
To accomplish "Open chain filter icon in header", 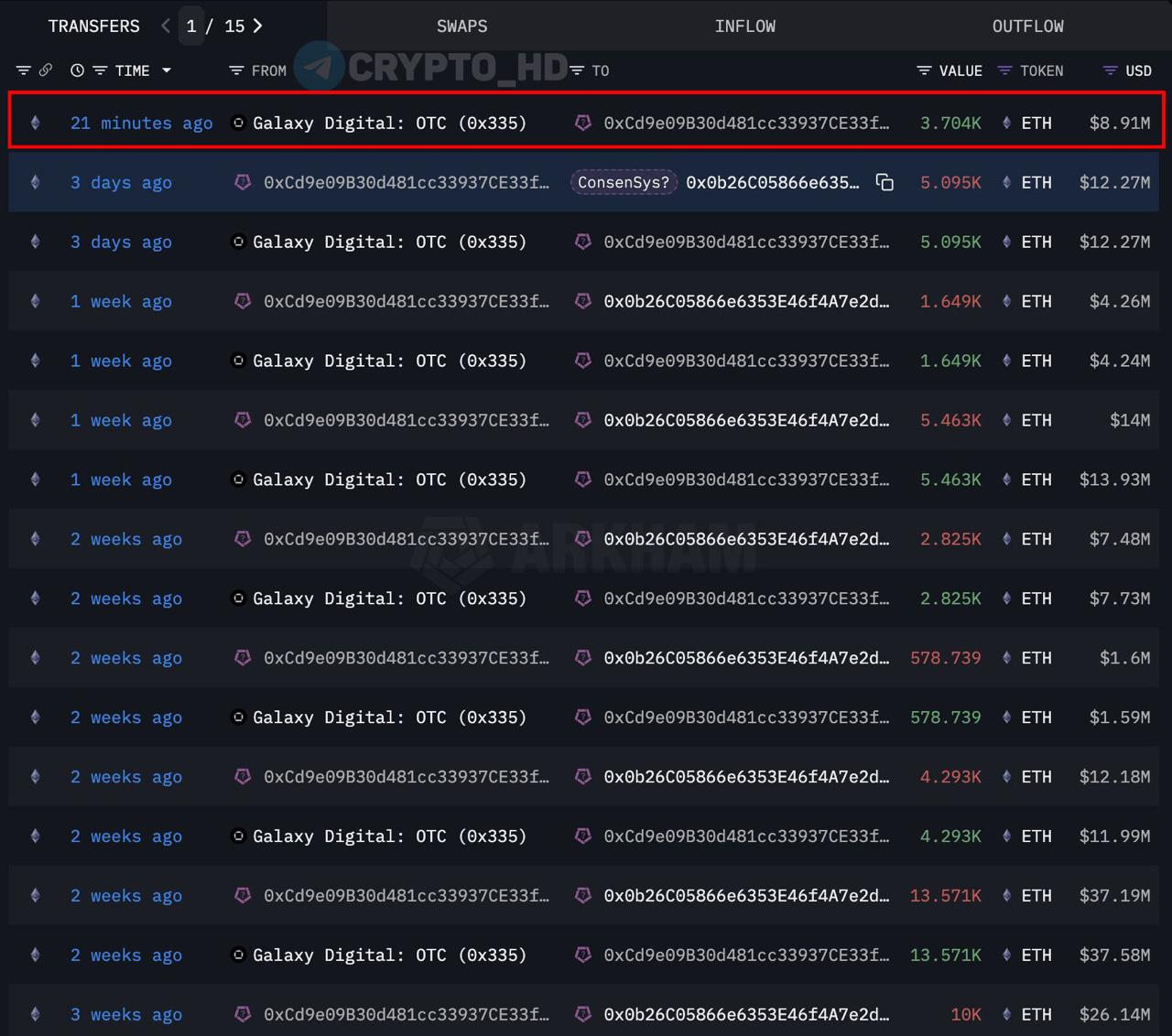I will (x=24, y=70).
